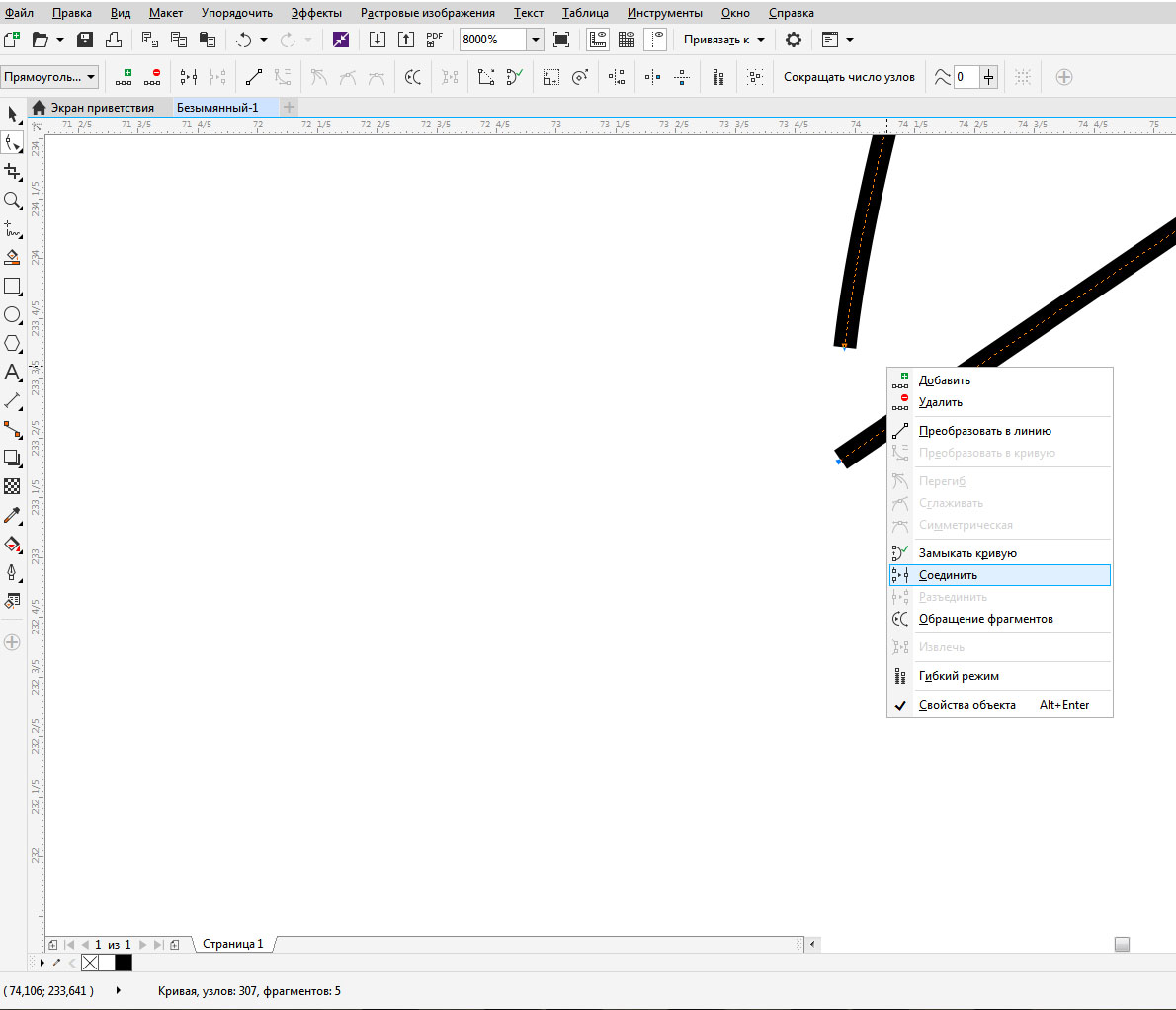
Task: Toggle 'Гибкий режим' in context menu
Action: click(x=959, y=676)
